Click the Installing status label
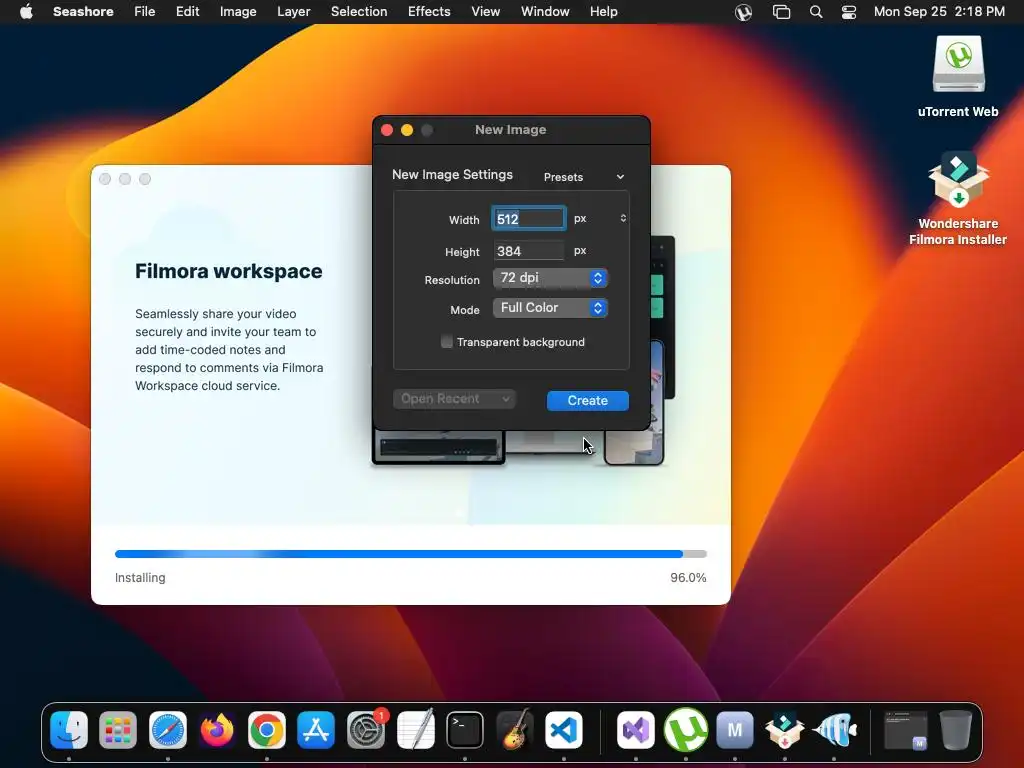Screen dimensions: 1024x768 pyautogui.click(x=140, y=577)
